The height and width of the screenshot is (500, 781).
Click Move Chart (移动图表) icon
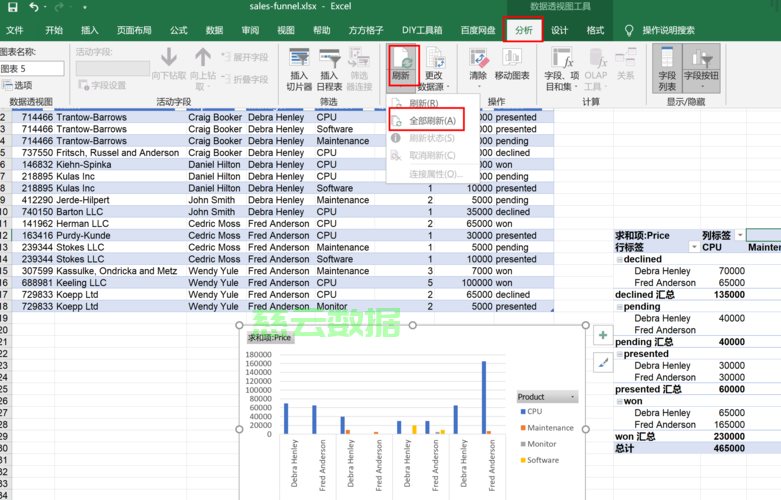[512, 64]
